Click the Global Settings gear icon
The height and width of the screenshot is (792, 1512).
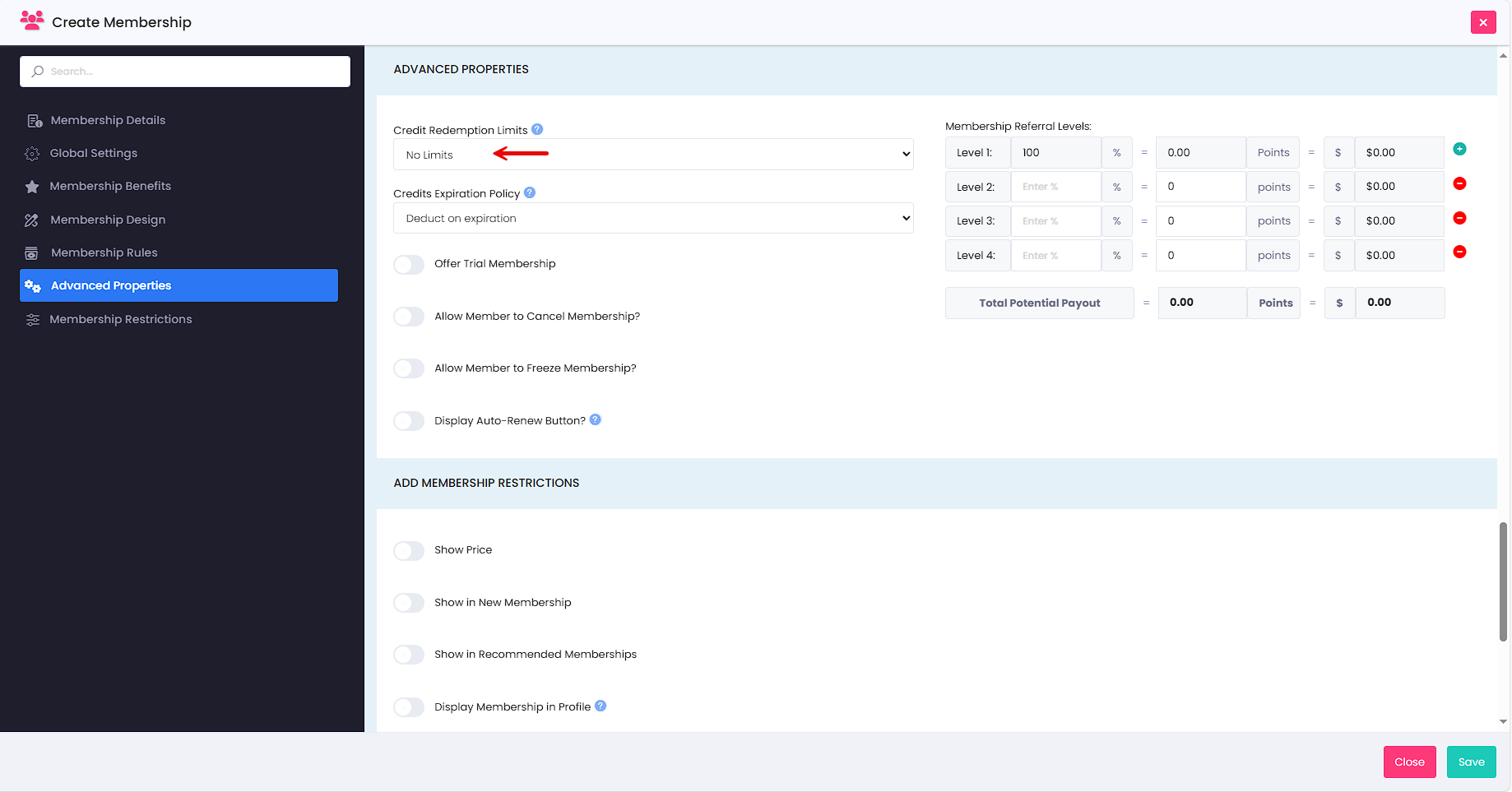(x=32, y=154)
